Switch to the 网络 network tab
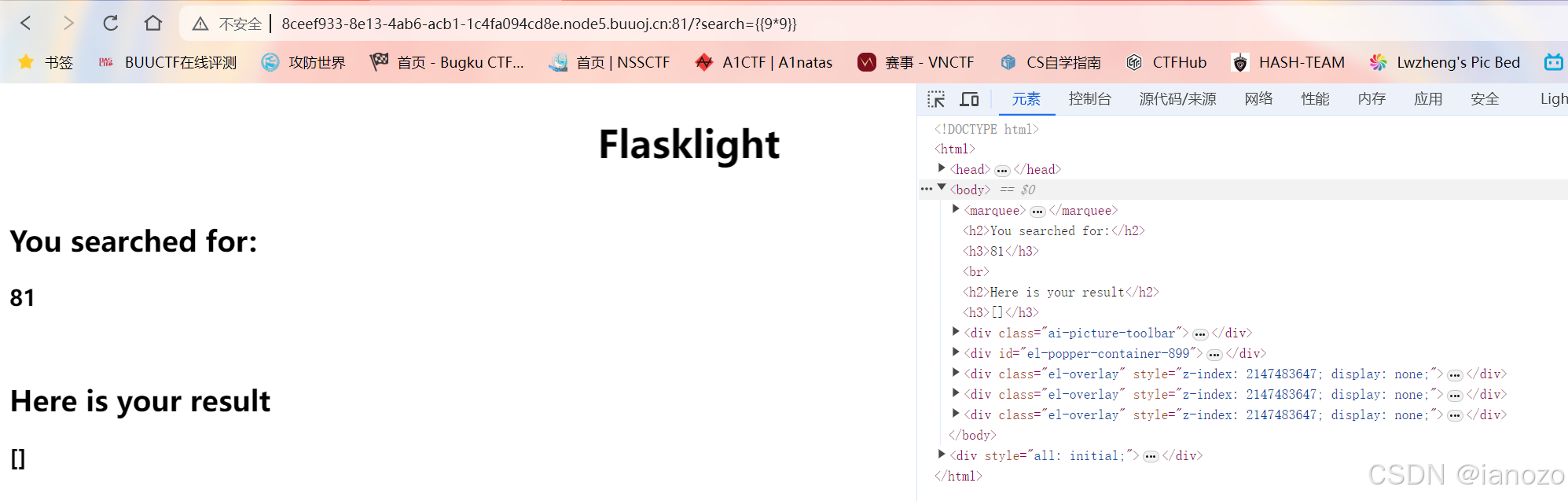 coord(1258,99)
